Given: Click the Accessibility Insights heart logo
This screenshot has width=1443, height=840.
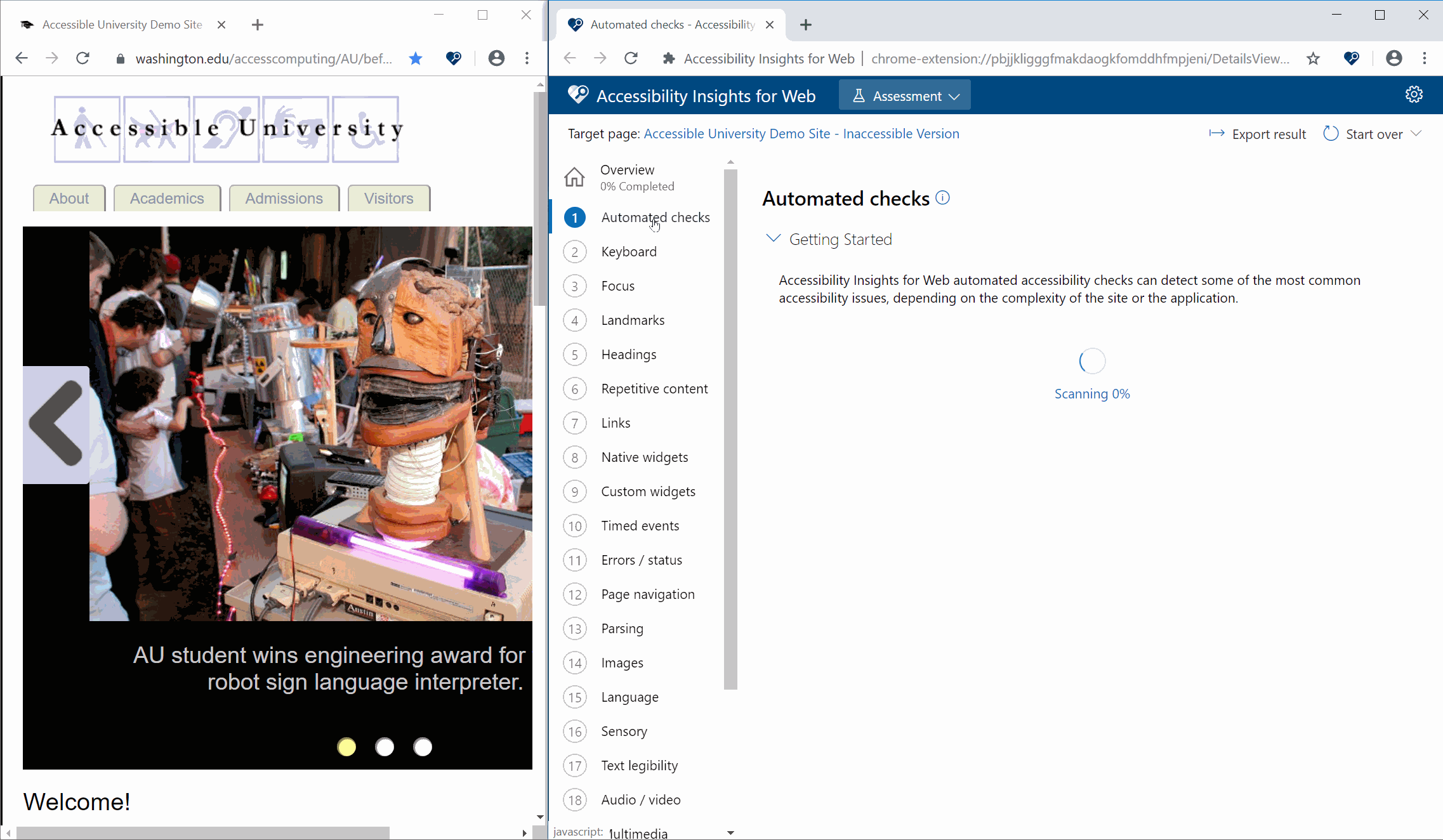Looking at the screenshot, I should coord(577,94).
